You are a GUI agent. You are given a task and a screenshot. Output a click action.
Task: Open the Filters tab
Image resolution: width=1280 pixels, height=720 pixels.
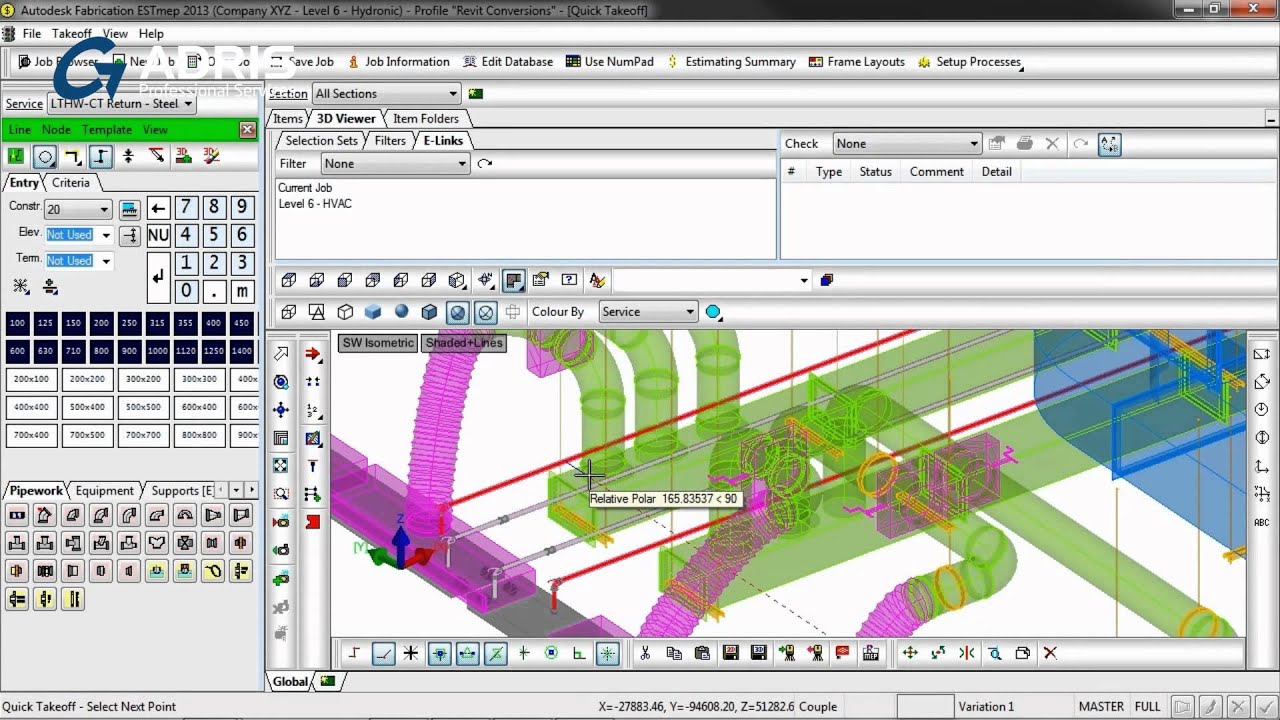point(390,140)
